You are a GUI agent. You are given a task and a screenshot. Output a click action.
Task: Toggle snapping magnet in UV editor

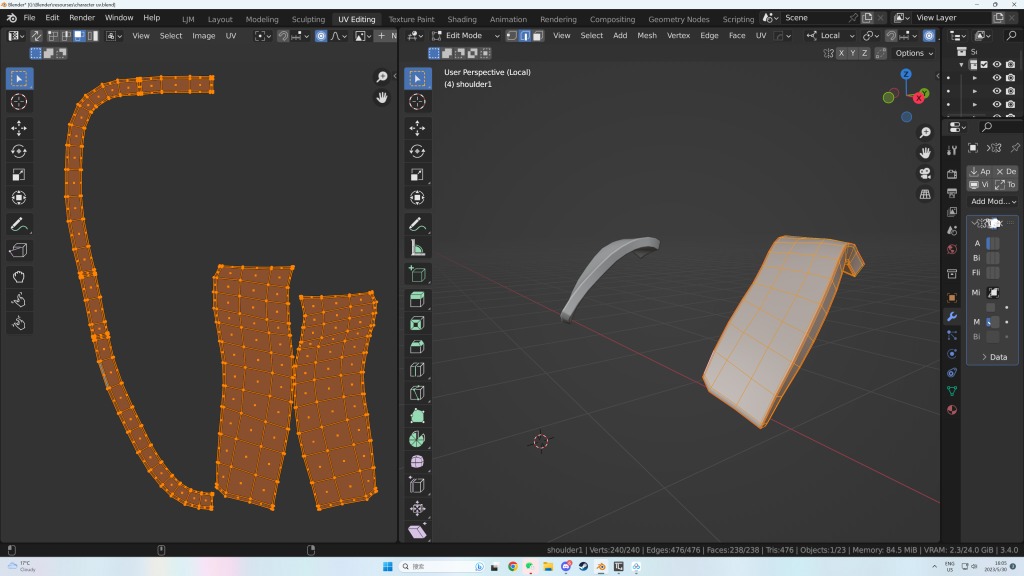(x=283, y=36)
